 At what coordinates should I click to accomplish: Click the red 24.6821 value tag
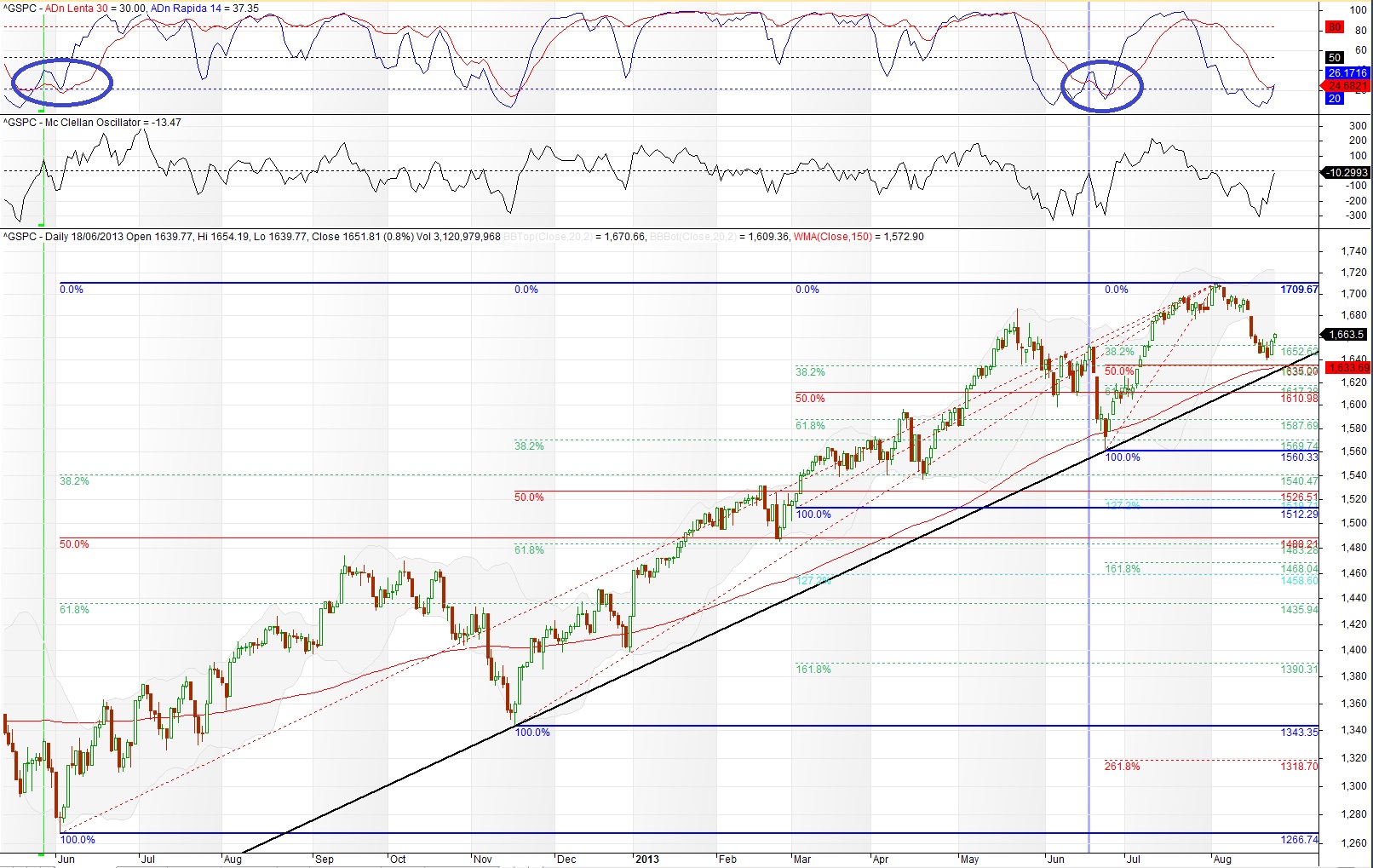[x=1347, y=86]
